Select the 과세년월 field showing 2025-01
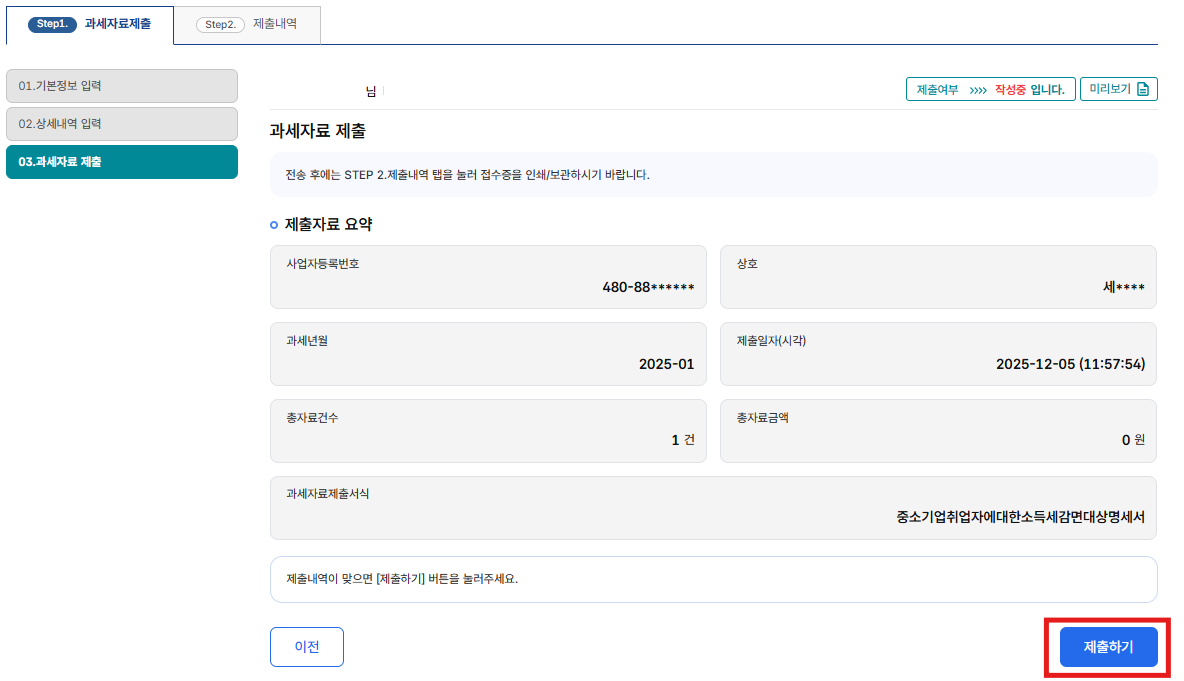 (x=488, y=354)
